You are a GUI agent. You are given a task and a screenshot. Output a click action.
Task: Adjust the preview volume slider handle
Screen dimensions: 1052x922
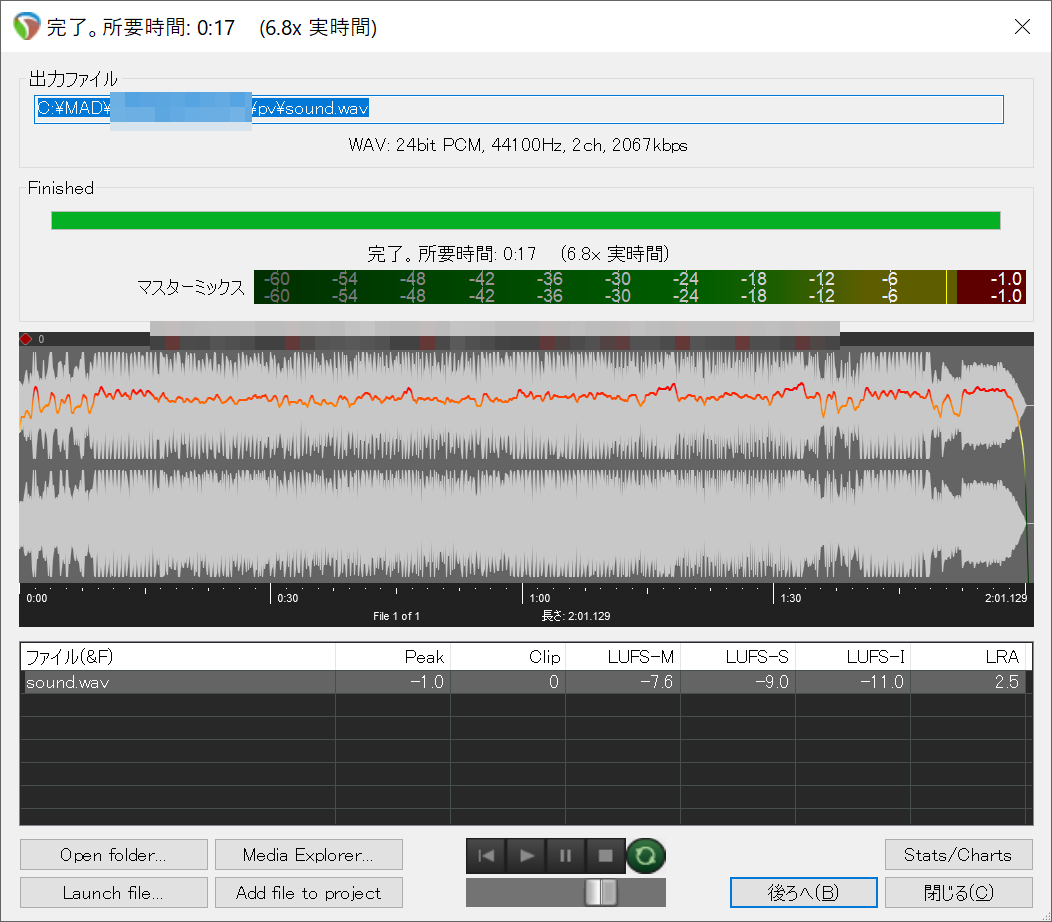point(600,892)
